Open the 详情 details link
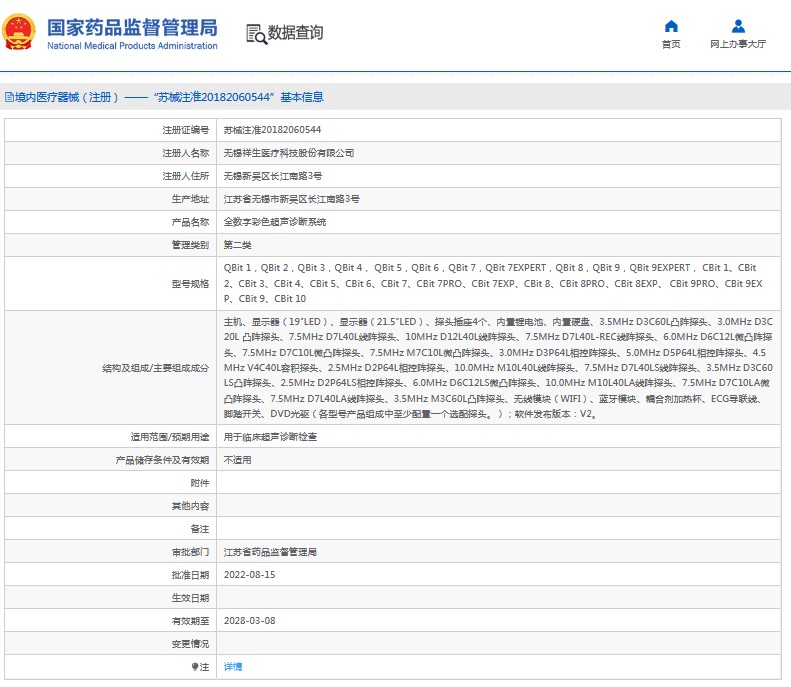Viewport: 791px width, 687px height. (233, 667)
